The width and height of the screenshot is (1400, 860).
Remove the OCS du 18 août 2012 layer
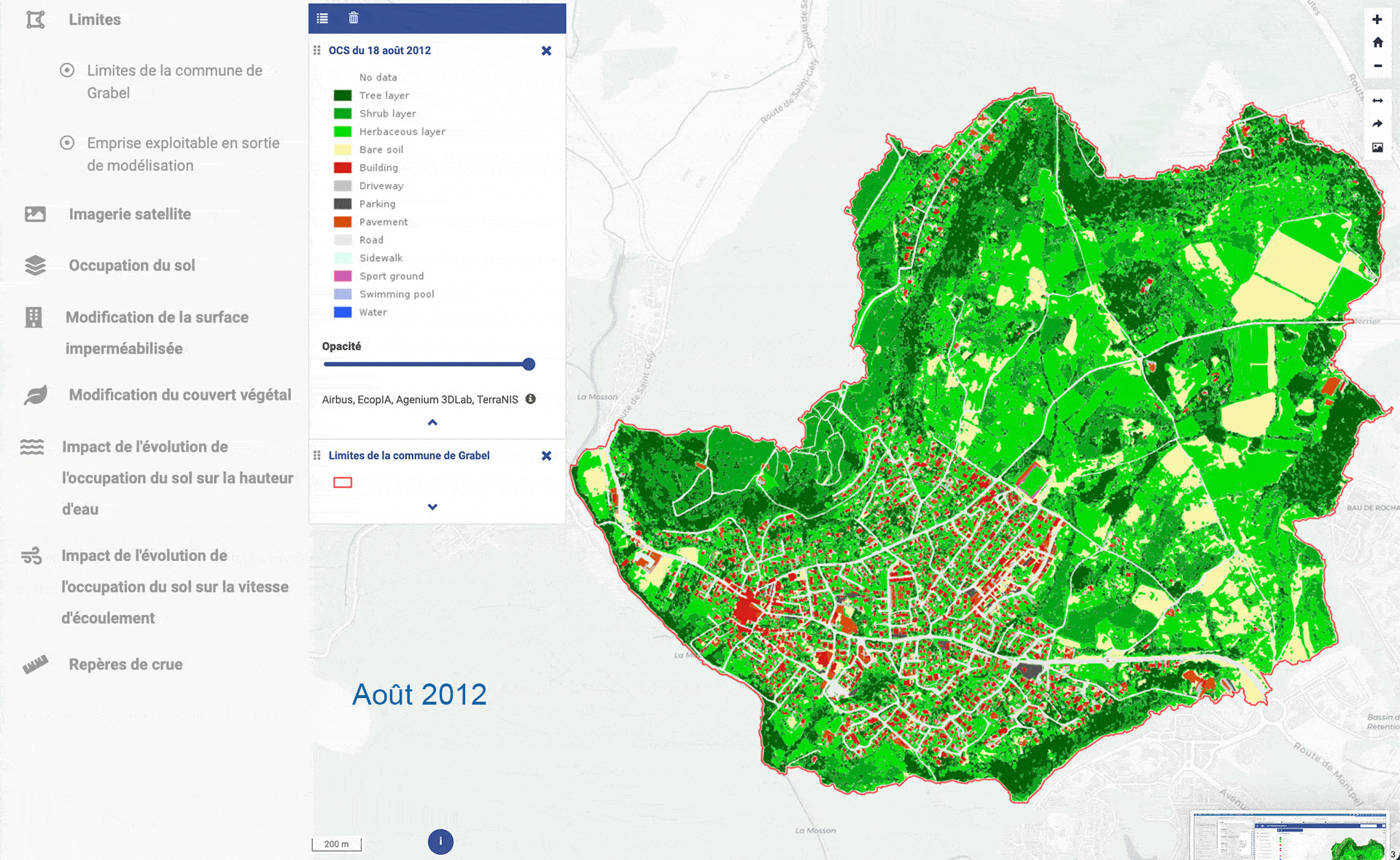tap(546, 50)
